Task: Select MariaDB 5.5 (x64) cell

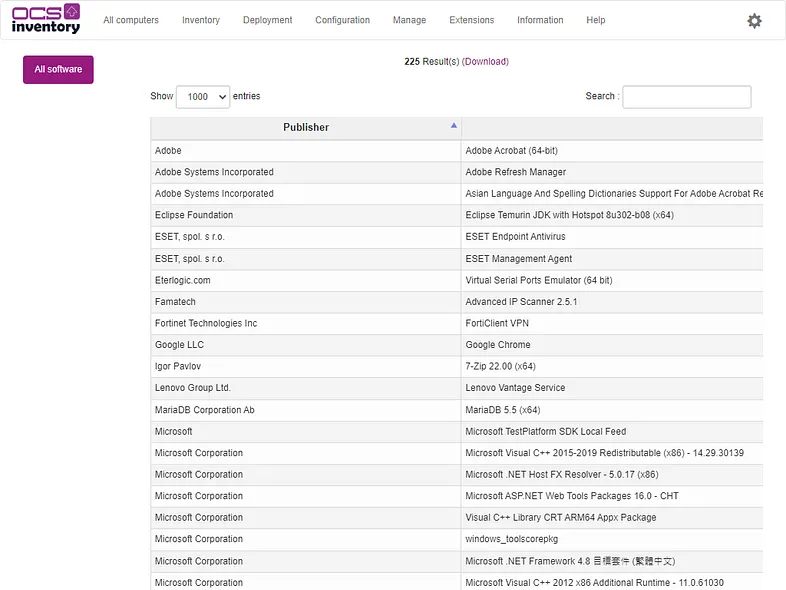Action: click(x=612, y=410)
